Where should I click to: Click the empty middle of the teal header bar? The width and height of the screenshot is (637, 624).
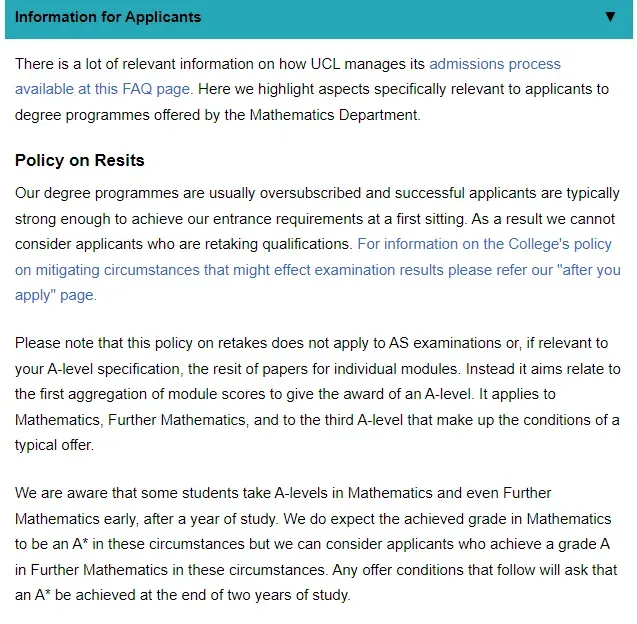pyautogui.click(x=400, y=17)
